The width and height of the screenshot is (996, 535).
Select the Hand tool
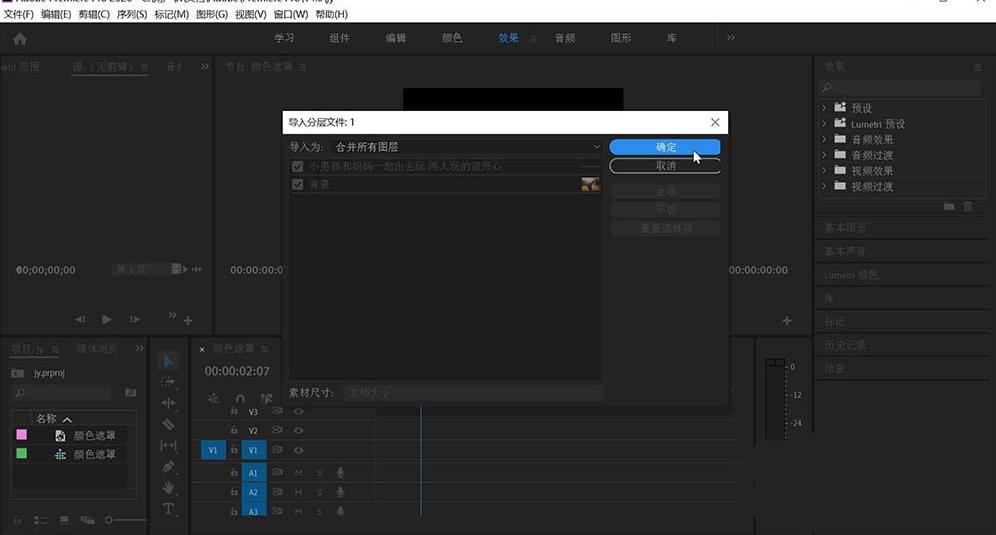pyautogui.click(x=168, y=487)
